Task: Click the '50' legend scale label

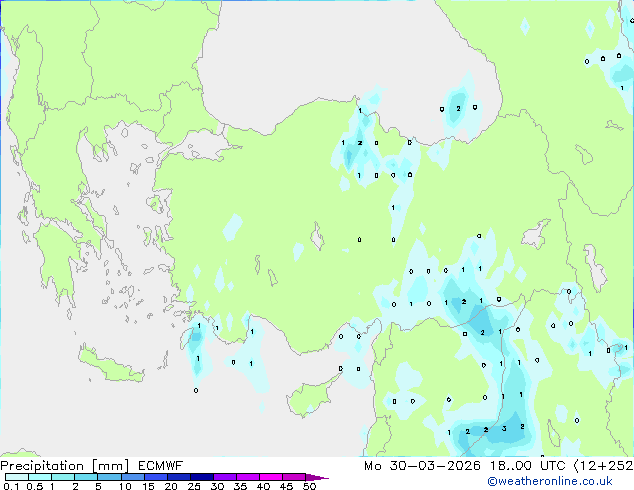Action: (309, 486)
